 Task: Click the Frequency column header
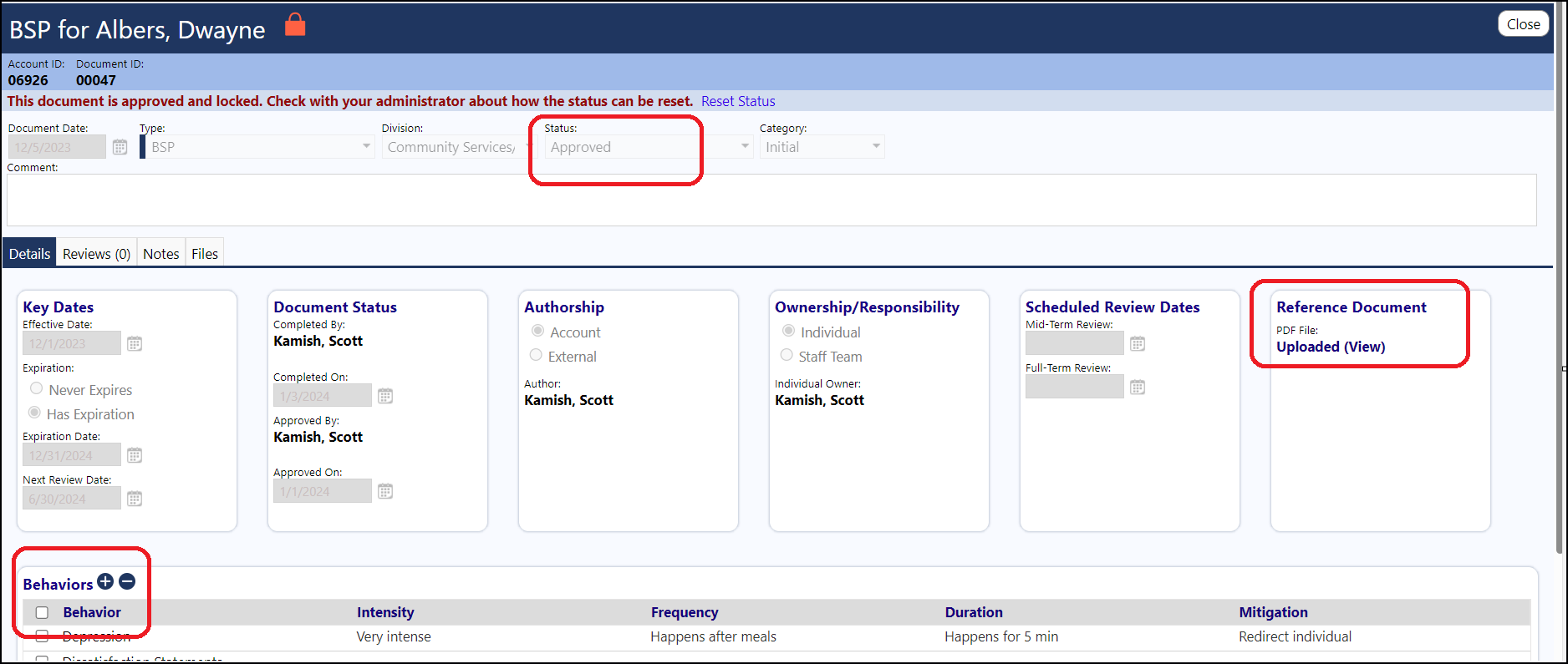[x=685, y=612]
